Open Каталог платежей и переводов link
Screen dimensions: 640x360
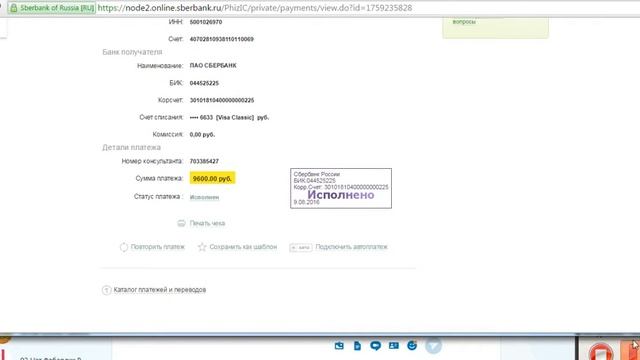coord(160,290)
